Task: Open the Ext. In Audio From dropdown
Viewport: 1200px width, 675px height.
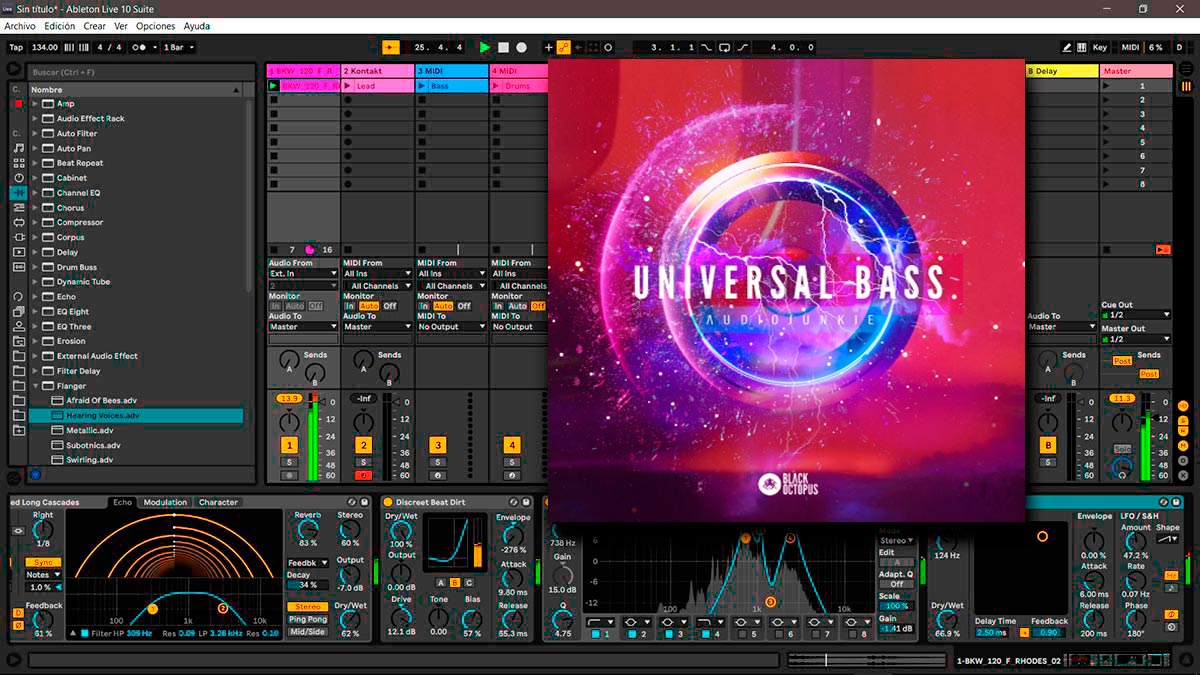Action: (x=303, y=273)
